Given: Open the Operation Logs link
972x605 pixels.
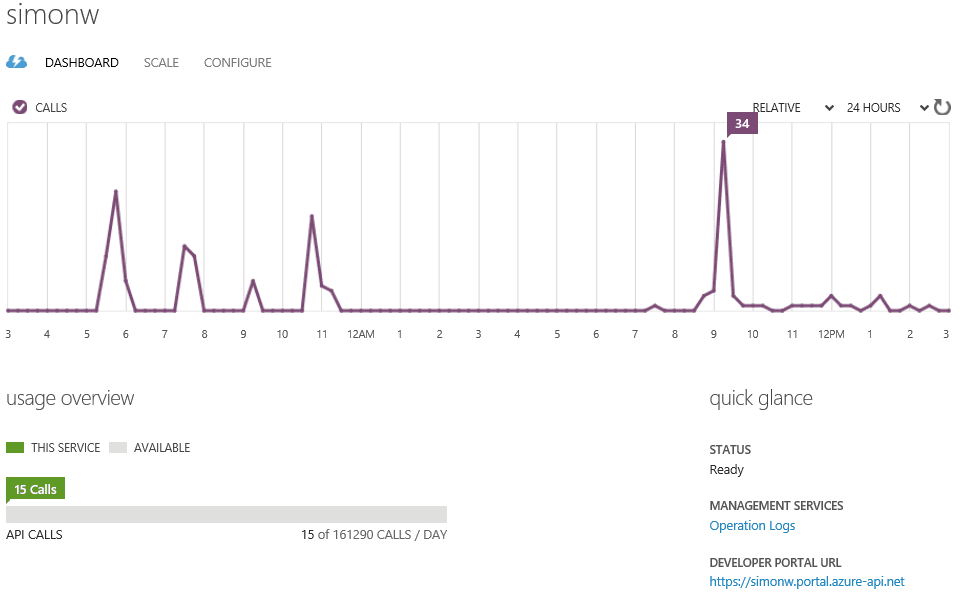Looking at the screenshot, I should click(x=752, y=526).
